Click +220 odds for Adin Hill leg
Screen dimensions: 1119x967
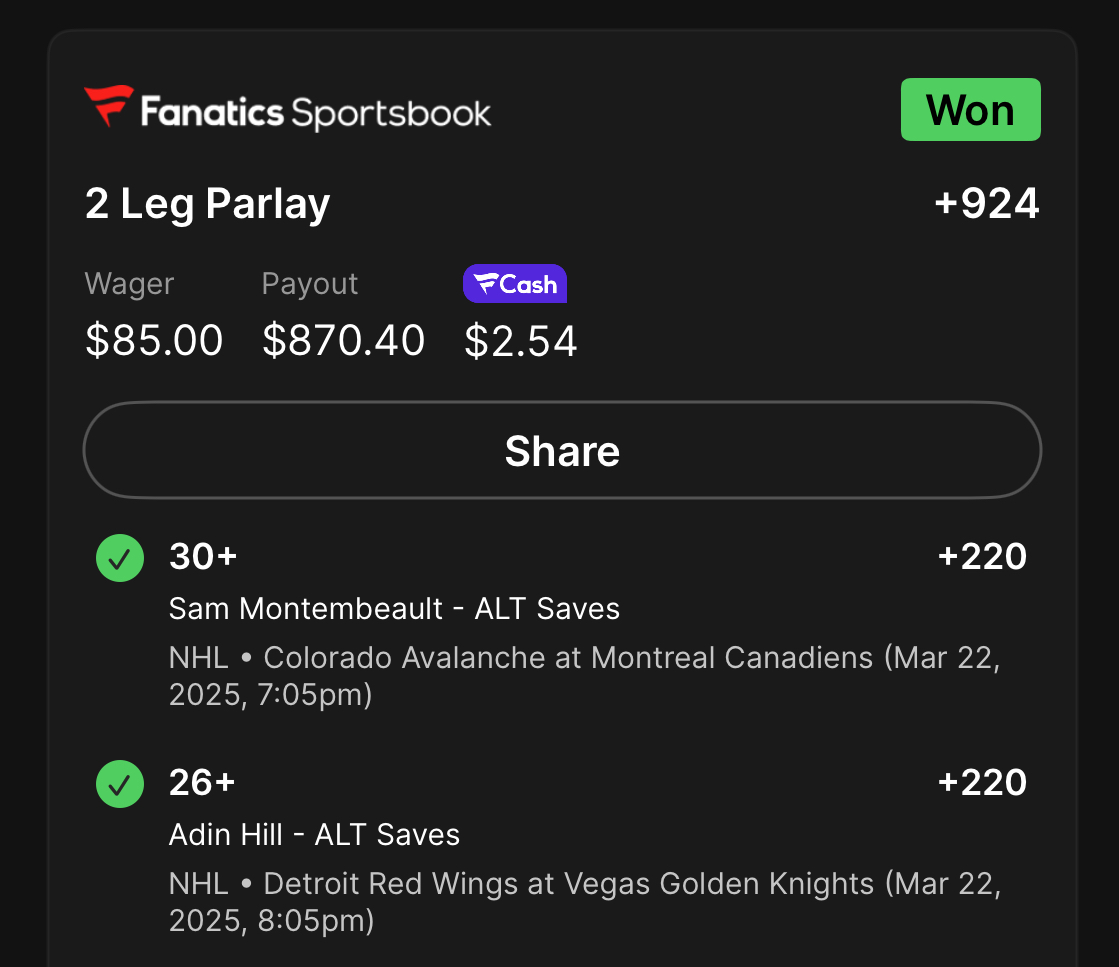[x=982, y=782]
